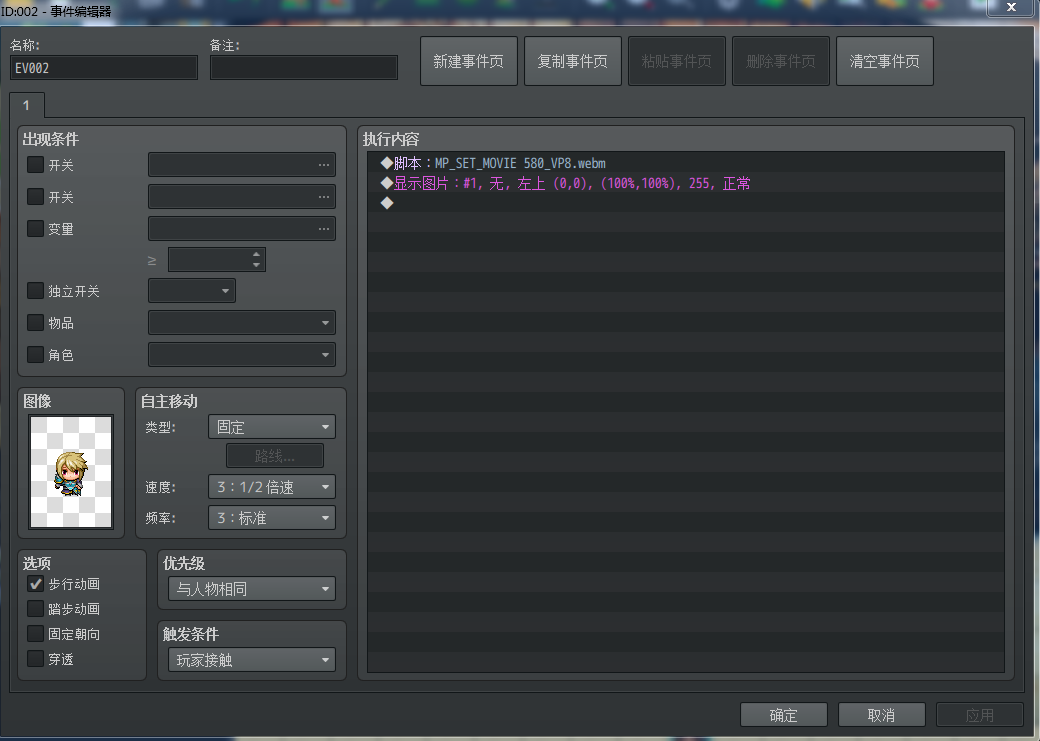Enable the second 开关 condition checkbox
Screen dimensions: 1040x741
coord(35,196)
